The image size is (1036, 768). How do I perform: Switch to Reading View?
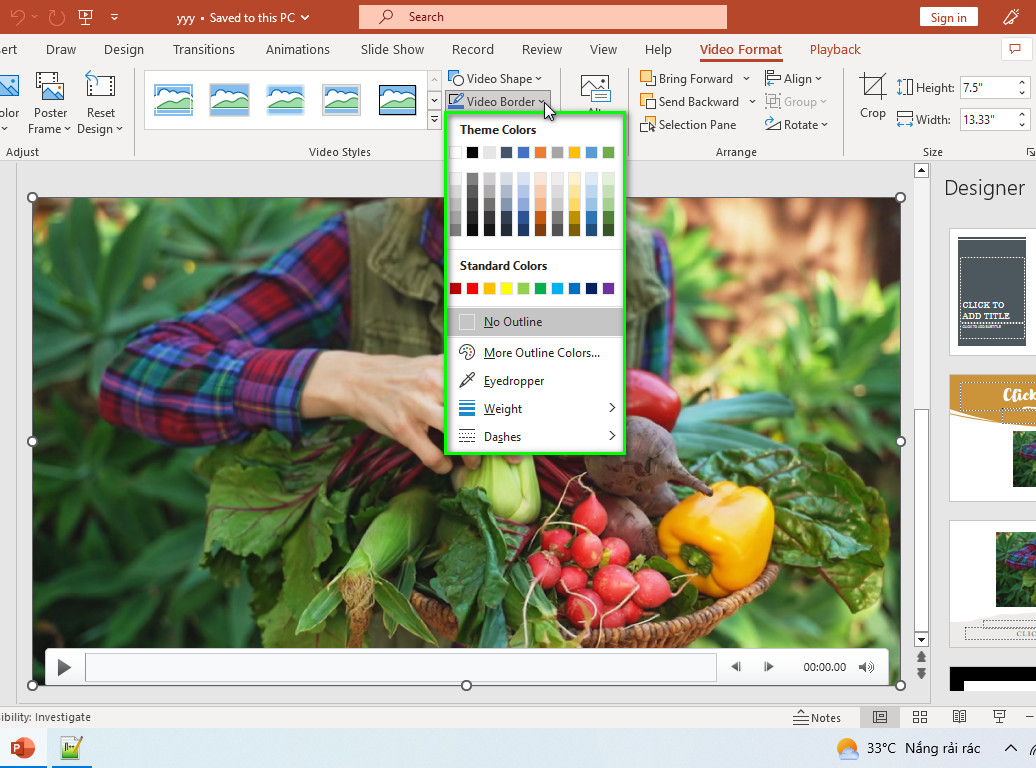tap(959, 717)
